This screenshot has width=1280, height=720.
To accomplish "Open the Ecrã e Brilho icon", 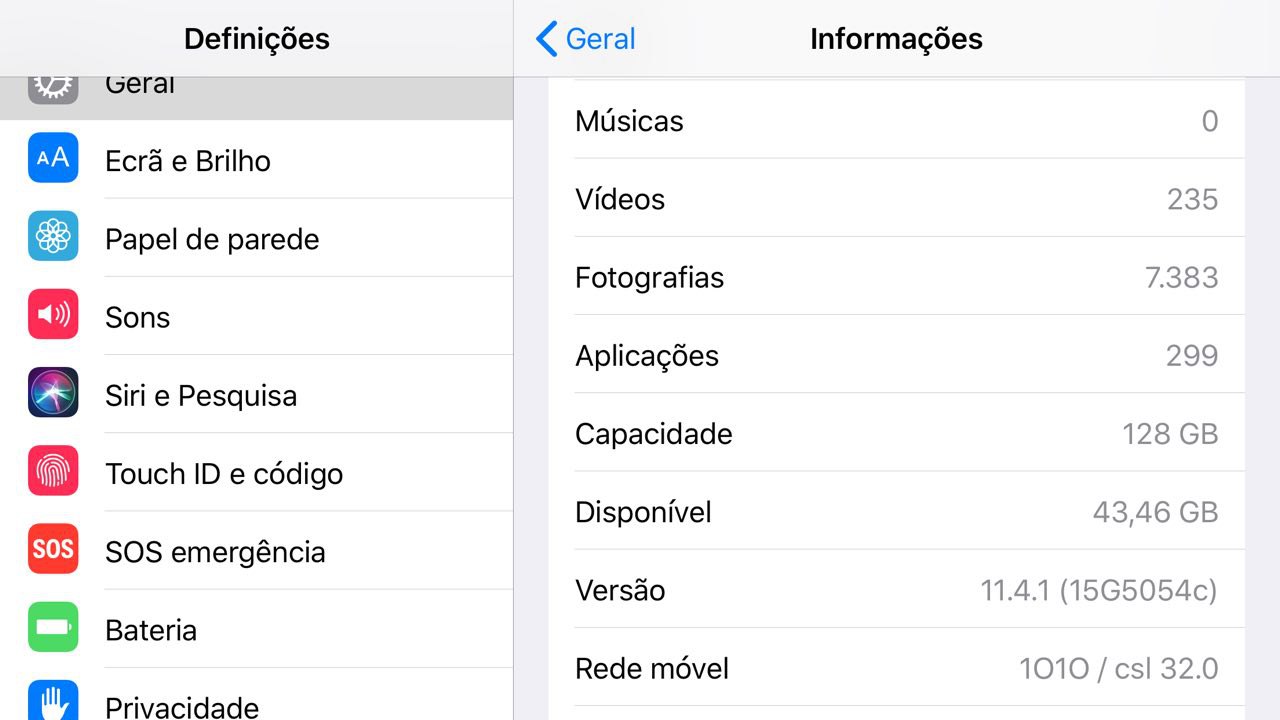I will pyautogui.click(x=53, y=159).
